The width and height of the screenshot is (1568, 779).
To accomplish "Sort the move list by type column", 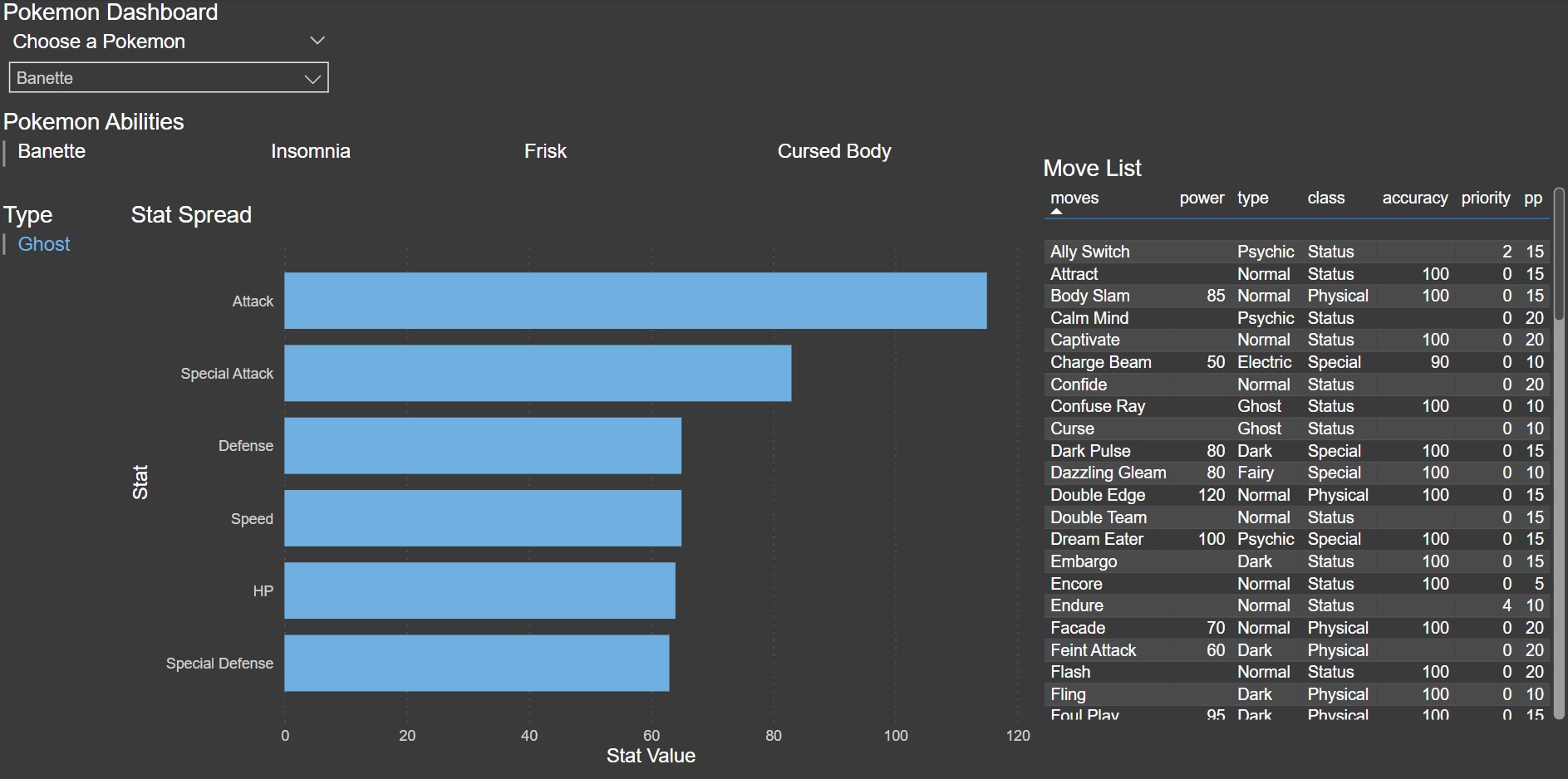I will [x=1252, y=198].
